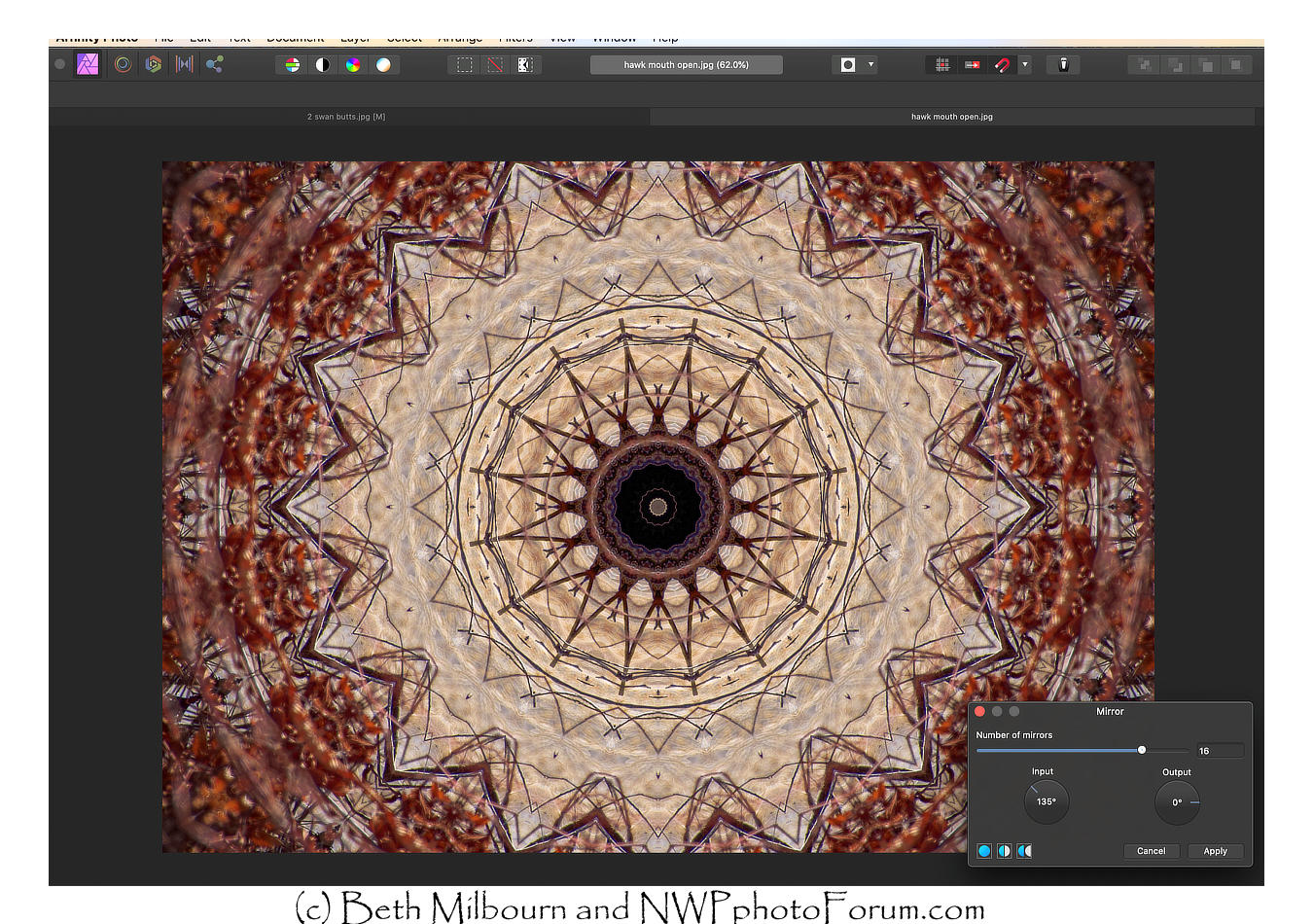Apply Auto White Balance from toolbar
This screenshot has height=924, width=1313.
[x=383, y=65]
